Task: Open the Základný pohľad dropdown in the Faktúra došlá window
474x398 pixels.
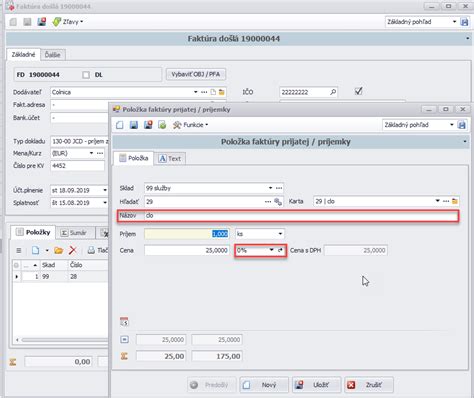Action: 454,22
